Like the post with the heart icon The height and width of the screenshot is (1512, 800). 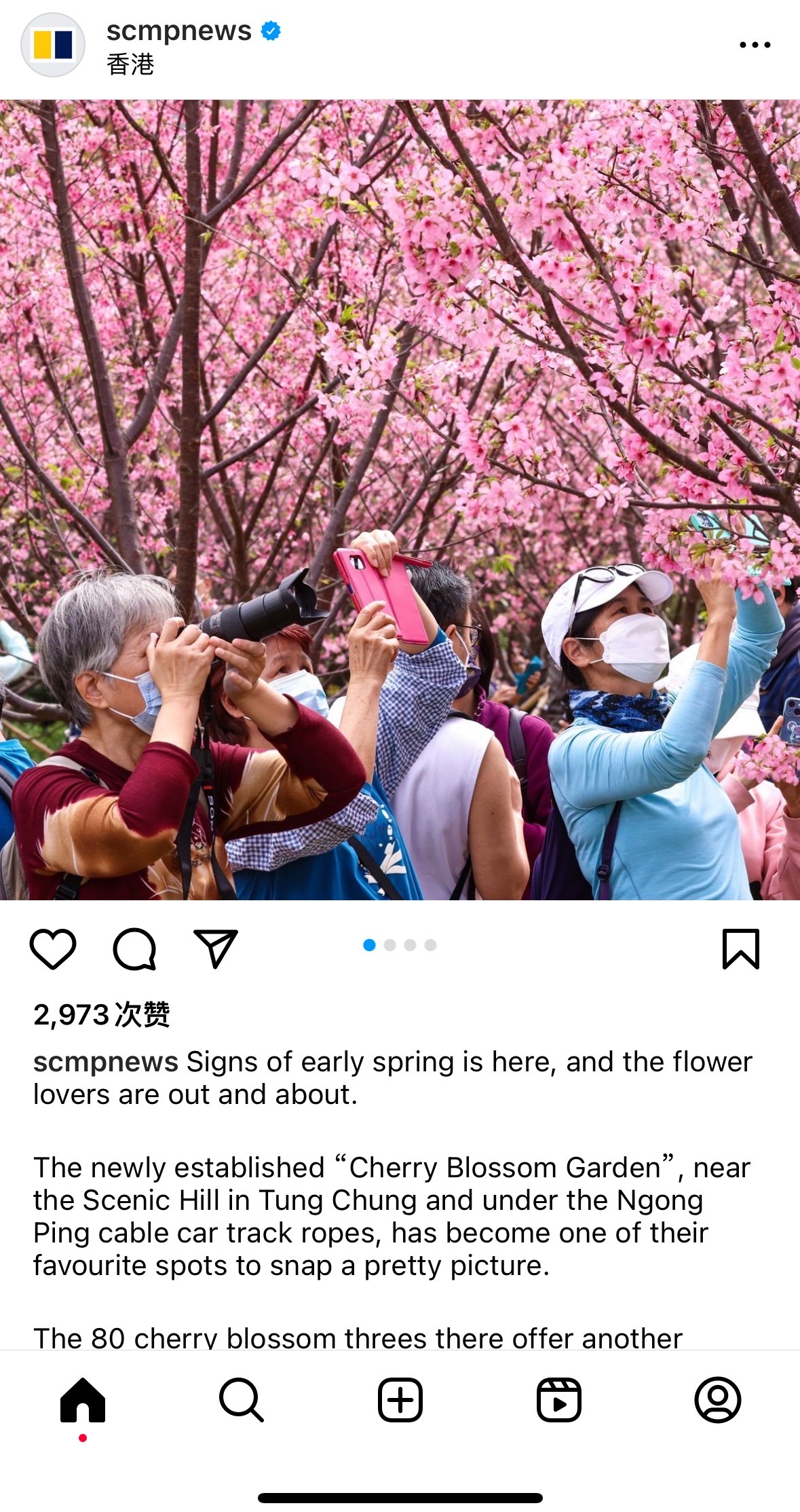coord(53,948)
